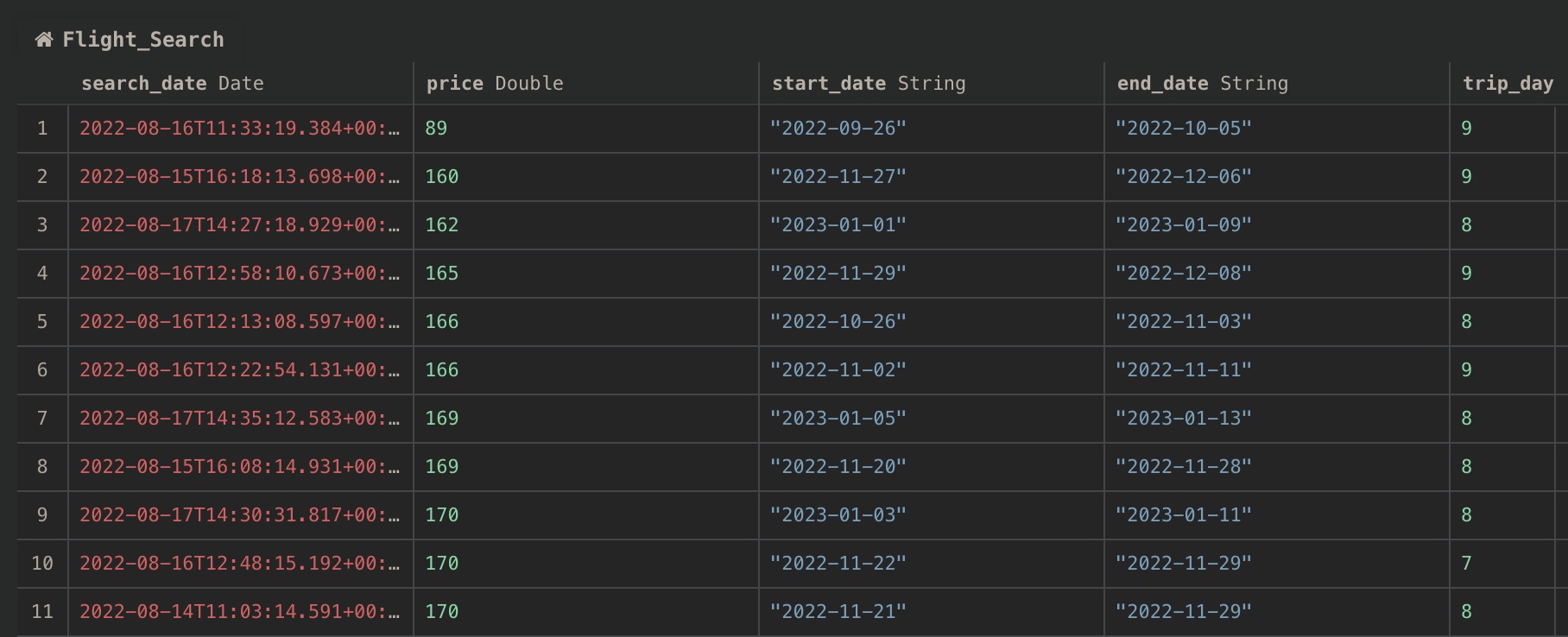Click the end_date String column header

(x=1202, y=84)
